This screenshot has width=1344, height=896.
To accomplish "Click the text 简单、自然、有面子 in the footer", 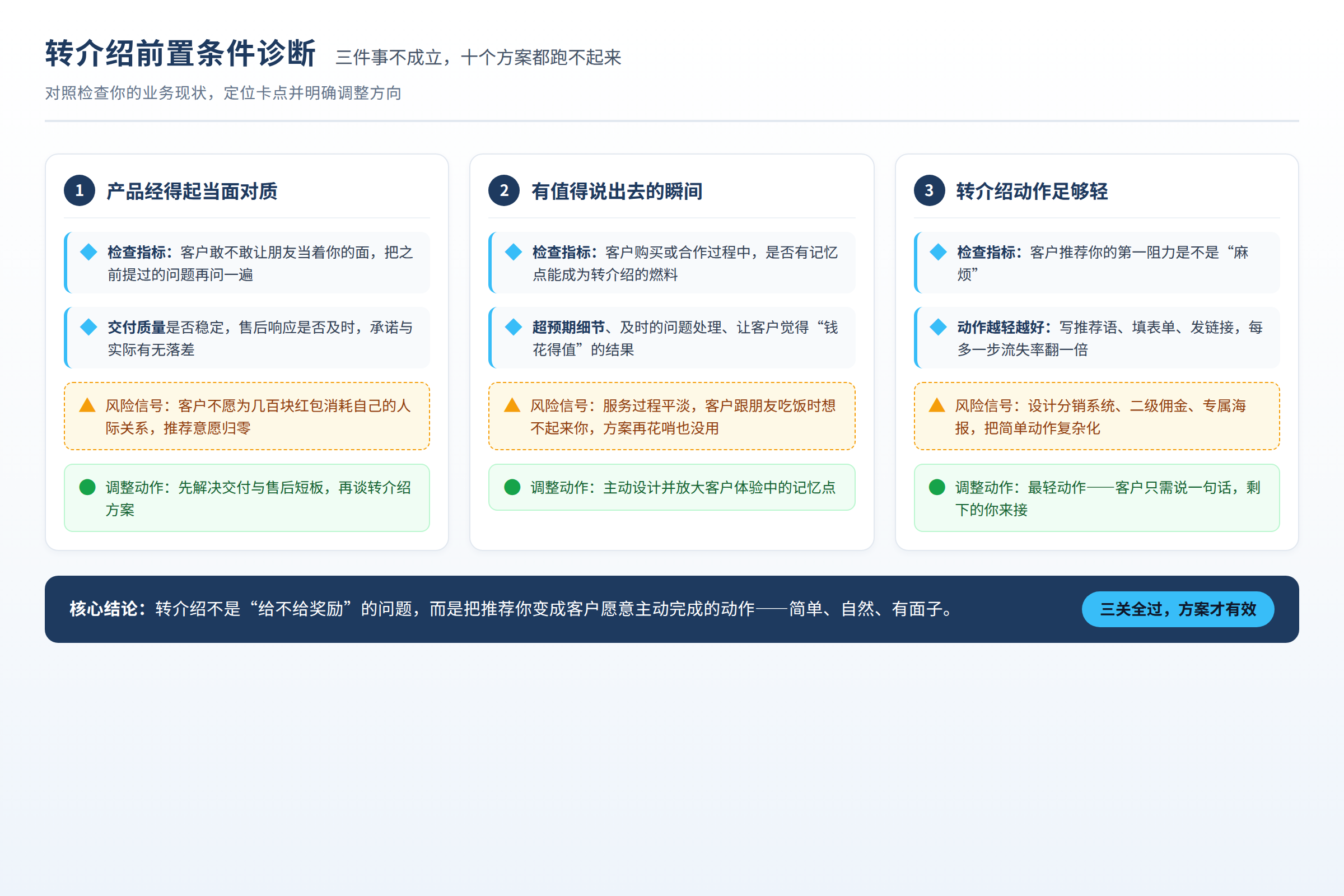I will click(866, 609).
